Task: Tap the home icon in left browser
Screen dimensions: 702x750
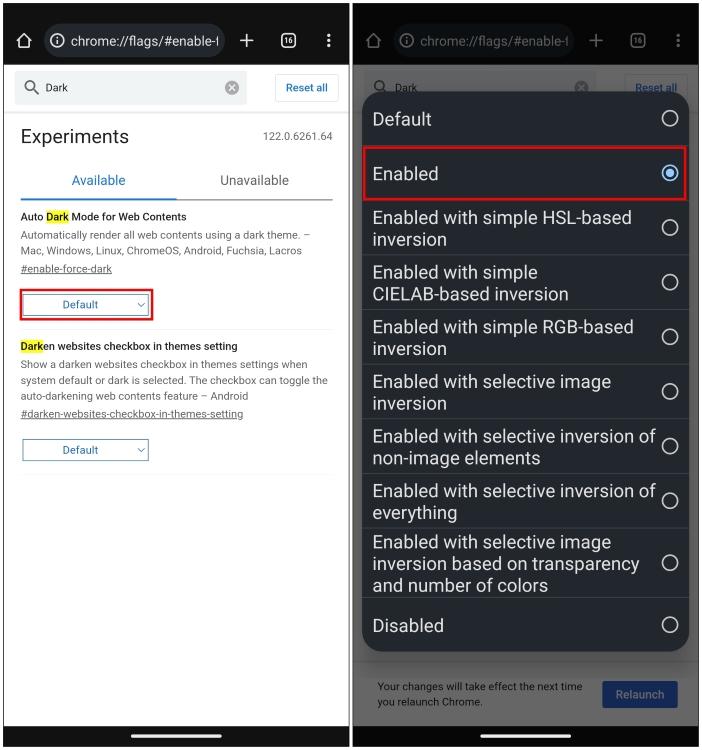Action: (24, 41)
